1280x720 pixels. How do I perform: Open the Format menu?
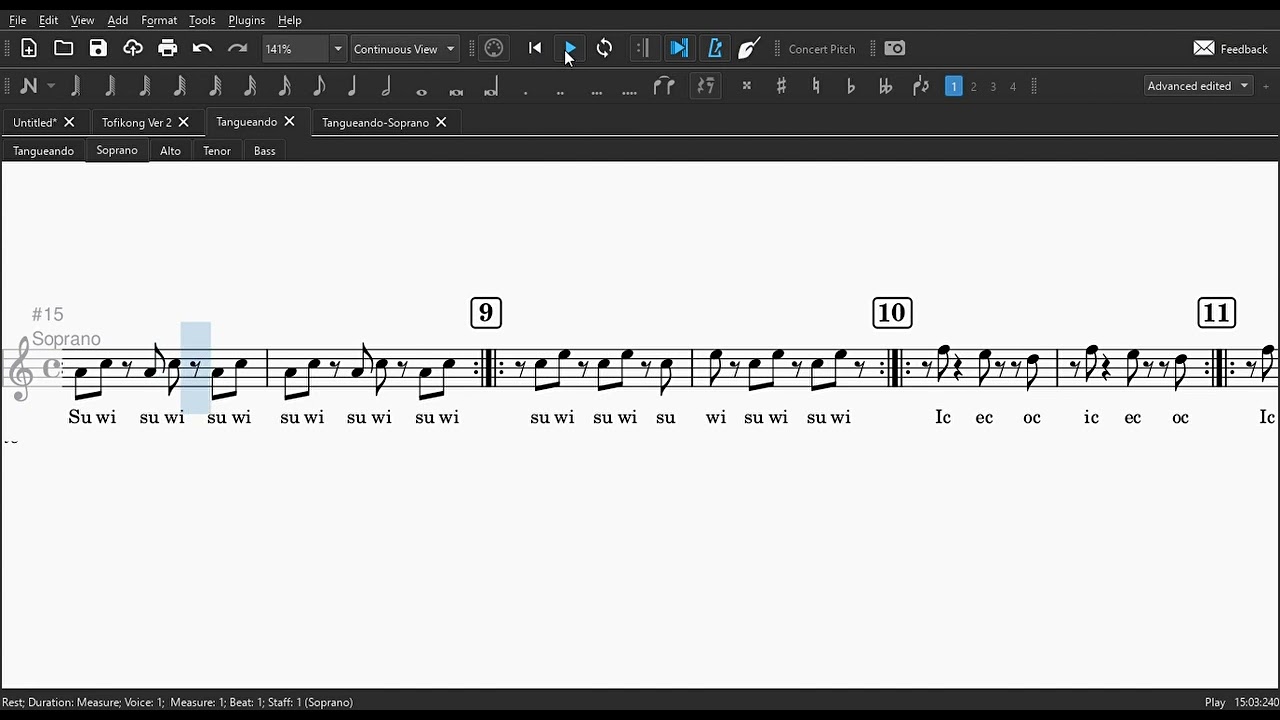(159, 20)
